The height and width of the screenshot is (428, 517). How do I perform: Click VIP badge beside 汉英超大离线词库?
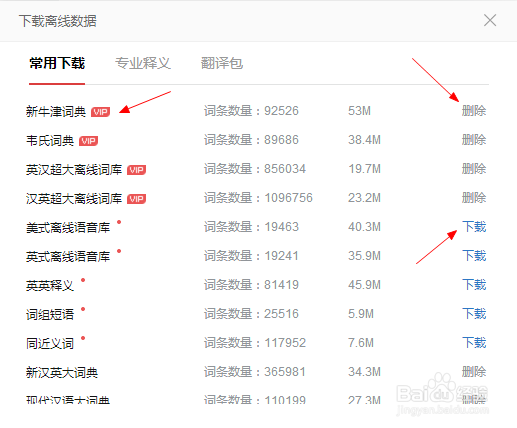[x=136, y=199]
